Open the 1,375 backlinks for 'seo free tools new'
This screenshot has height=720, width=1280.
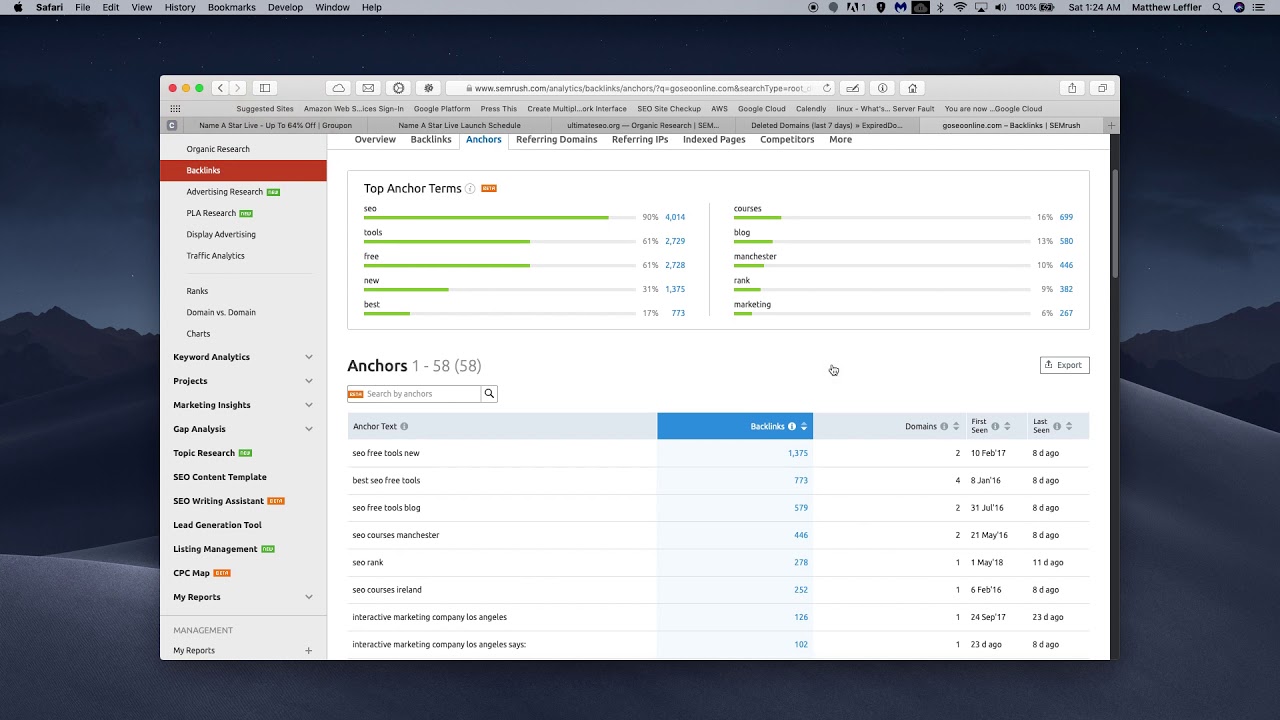tap(798, 453)
